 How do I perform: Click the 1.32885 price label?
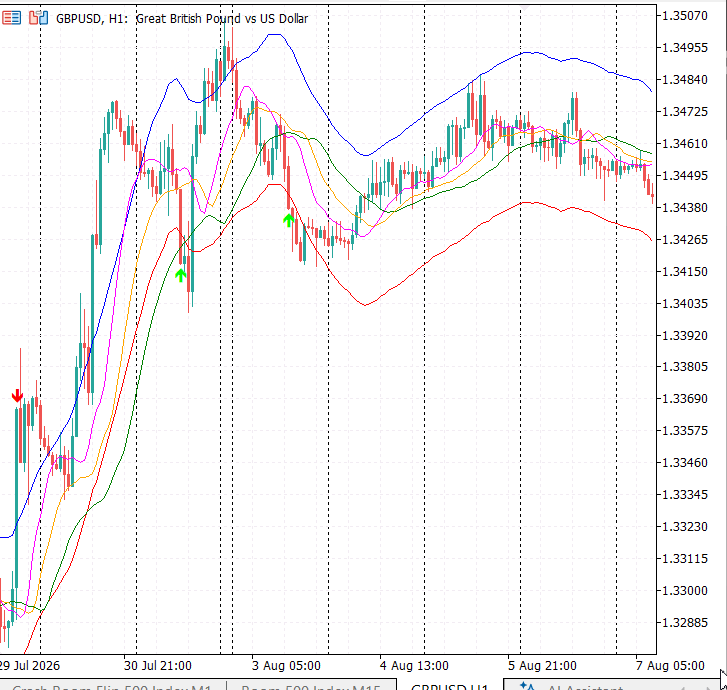tap(685, 623)
